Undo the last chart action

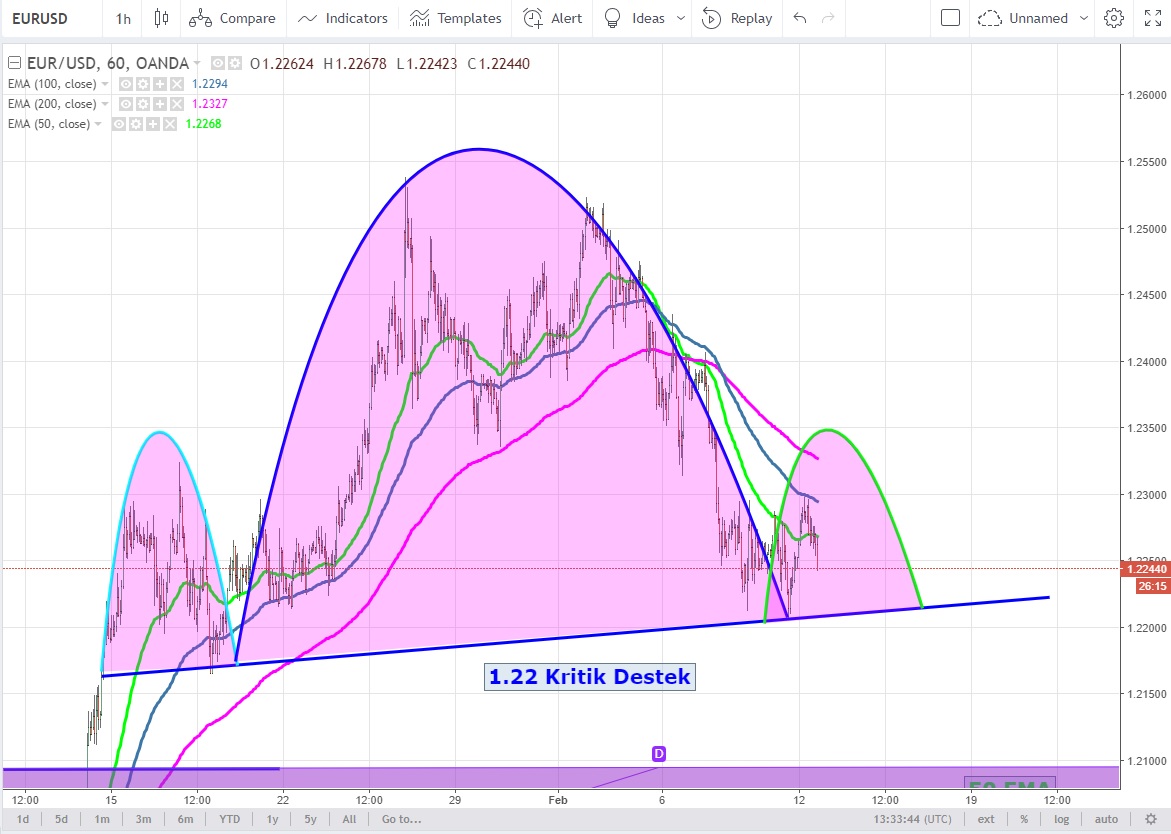[x=799, y=18]
